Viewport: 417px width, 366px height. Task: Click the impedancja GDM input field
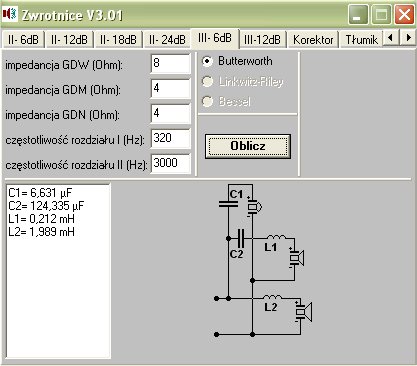pyautogui.click(x=171, y=89)
